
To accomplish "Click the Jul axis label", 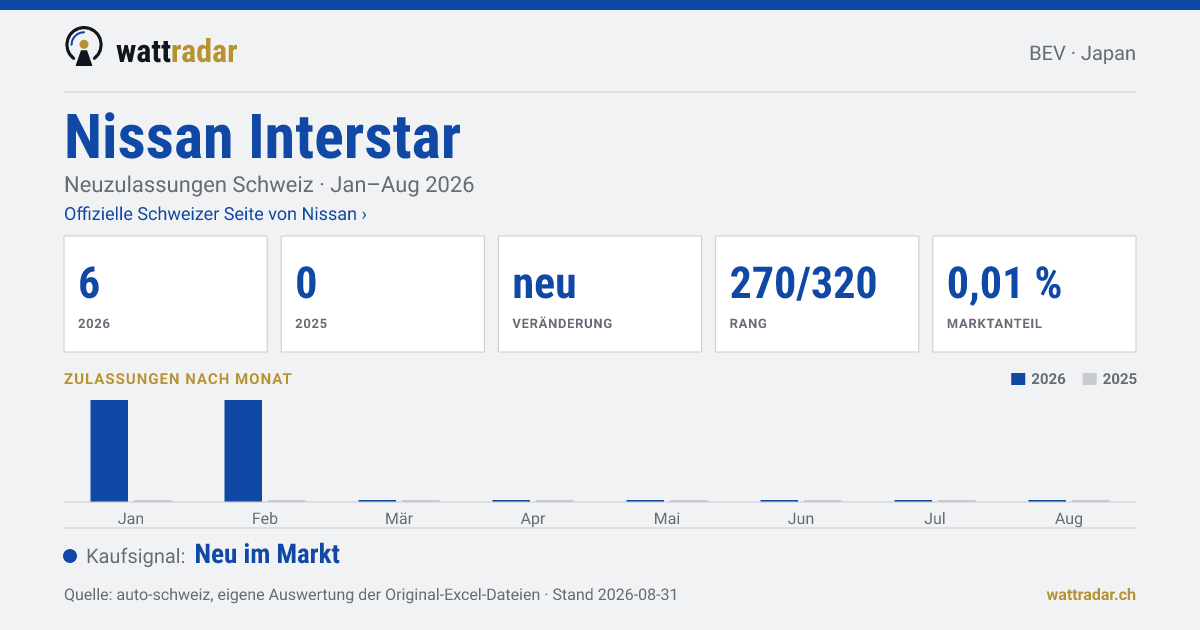I will (x=935, y=518).
